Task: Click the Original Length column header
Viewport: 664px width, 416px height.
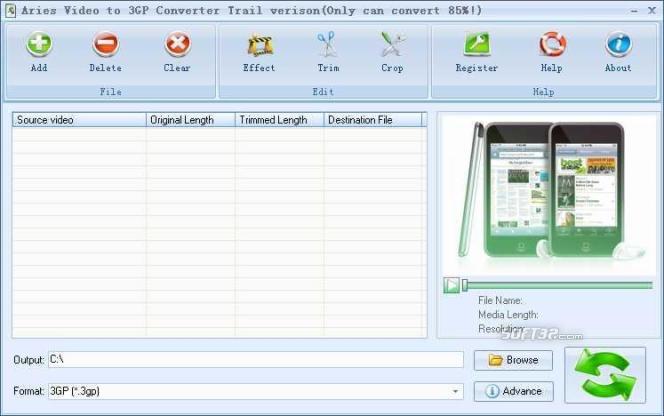Action: click(191, 120)
